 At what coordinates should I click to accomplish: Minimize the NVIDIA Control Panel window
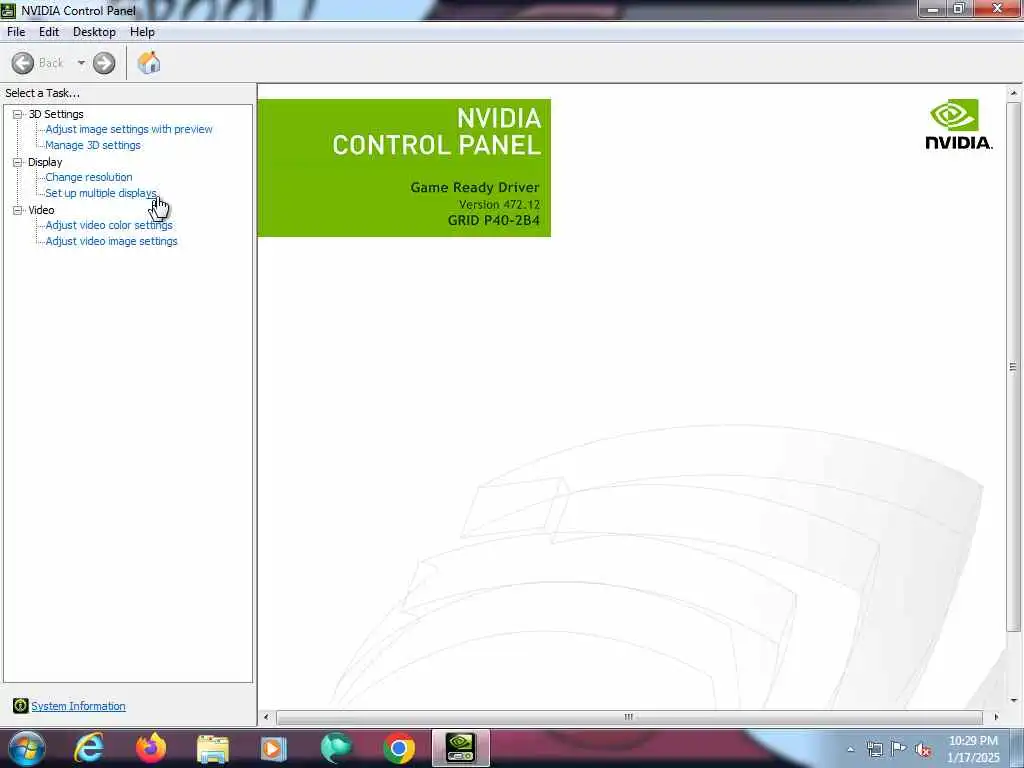[933, 9]
